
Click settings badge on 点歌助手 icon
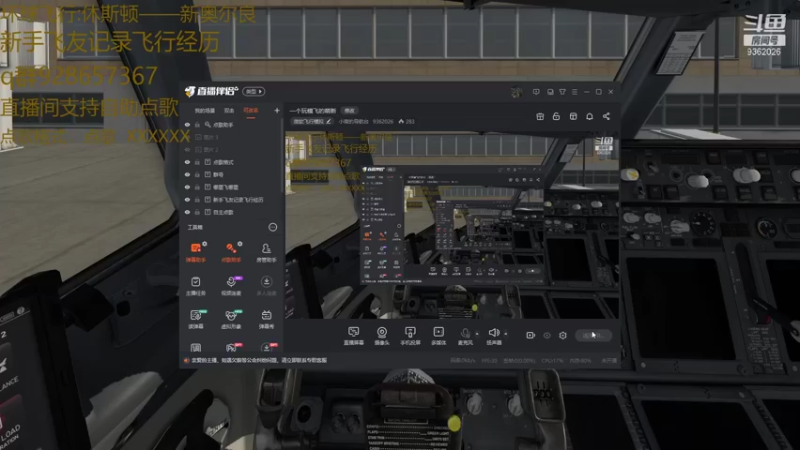point(240,244)
